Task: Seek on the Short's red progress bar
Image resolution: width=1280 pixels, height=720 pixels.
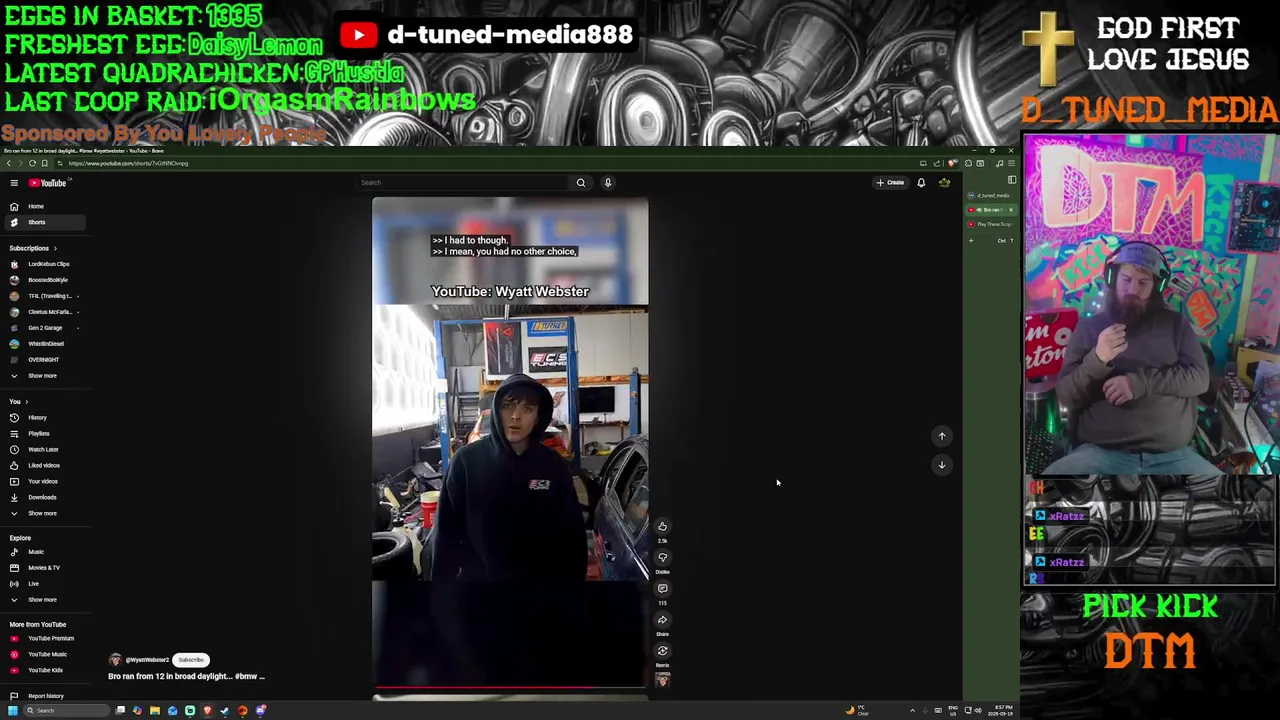Action: 510,688
